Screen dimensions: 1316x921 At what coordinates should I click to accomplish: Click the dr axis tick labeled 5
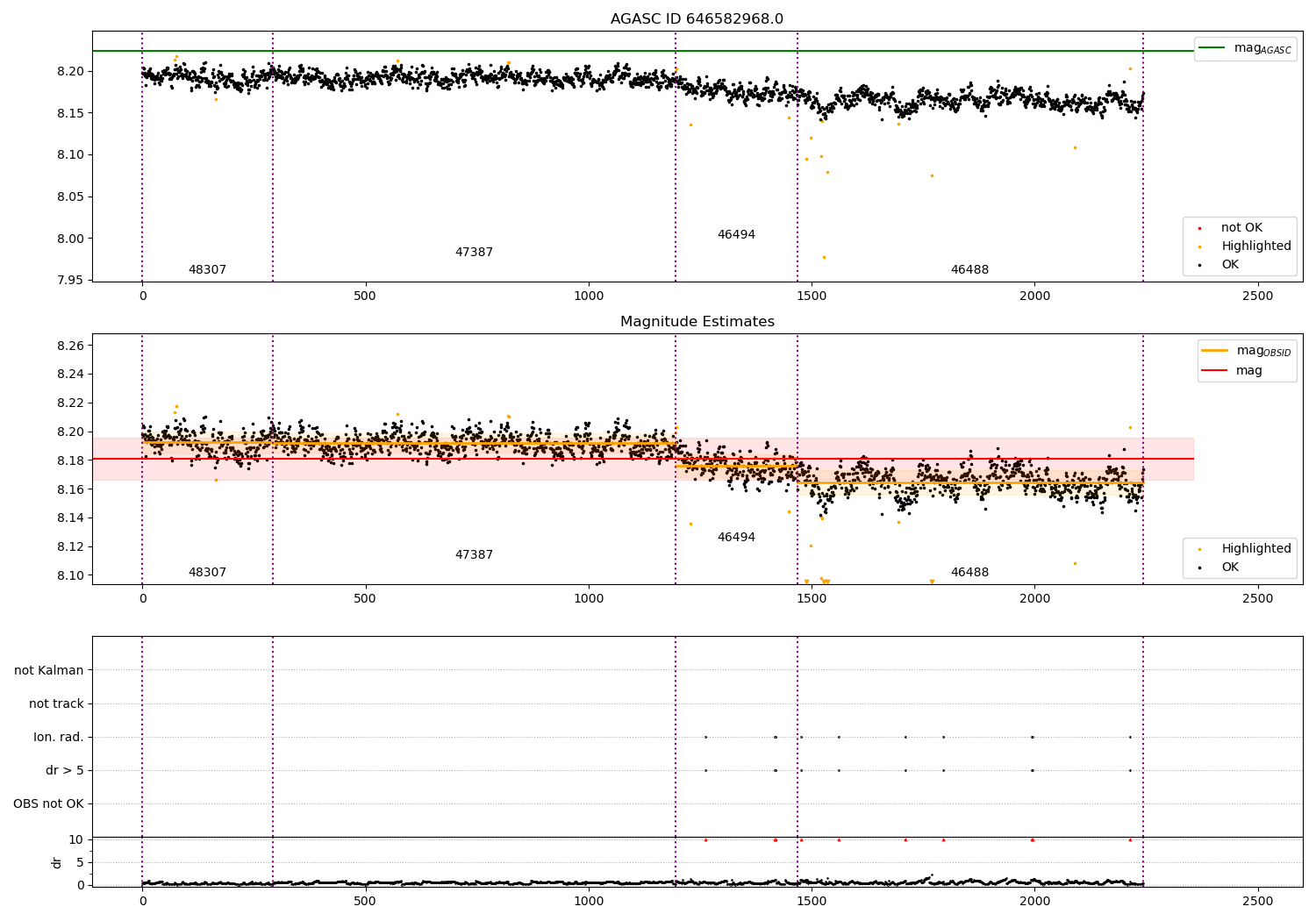pyautogui.click(x=81, y=863)
